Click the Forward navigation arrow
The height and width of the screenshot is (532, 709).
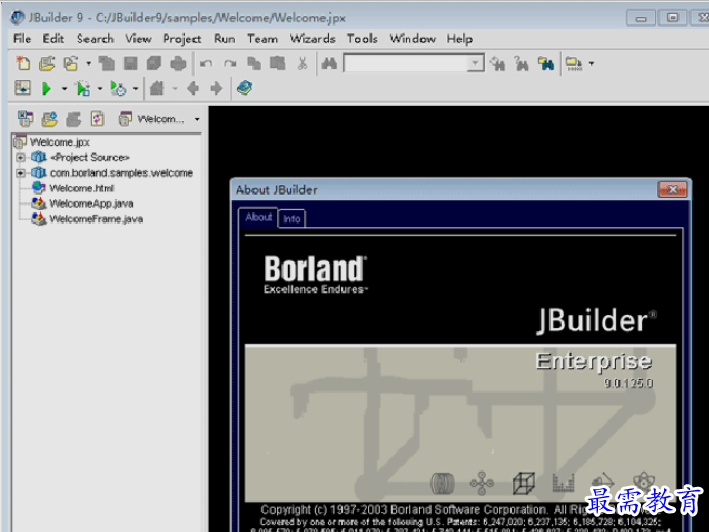[x=216, y=88]
